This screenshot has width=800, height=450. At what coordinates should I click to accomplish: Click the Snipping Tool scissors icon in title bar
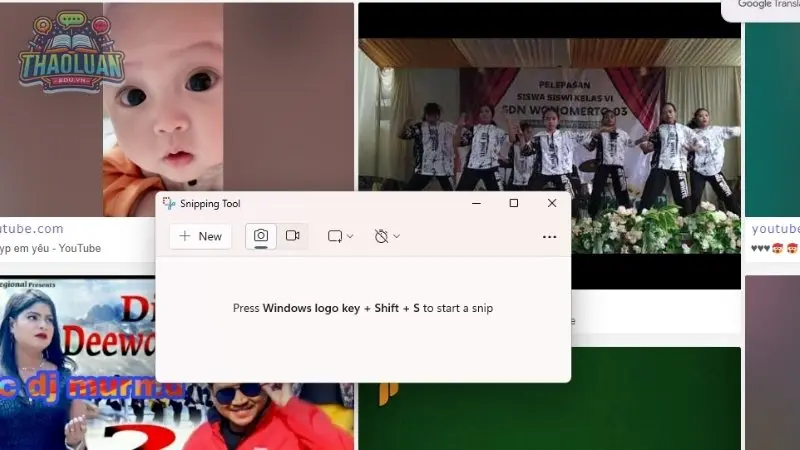169,204
